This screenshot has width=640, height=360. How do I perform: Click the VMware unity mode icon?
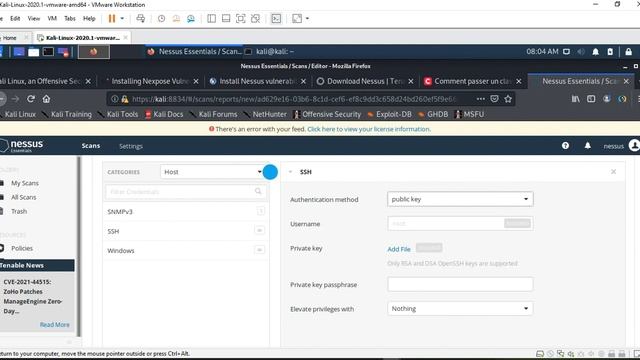(x=255, y=18)
